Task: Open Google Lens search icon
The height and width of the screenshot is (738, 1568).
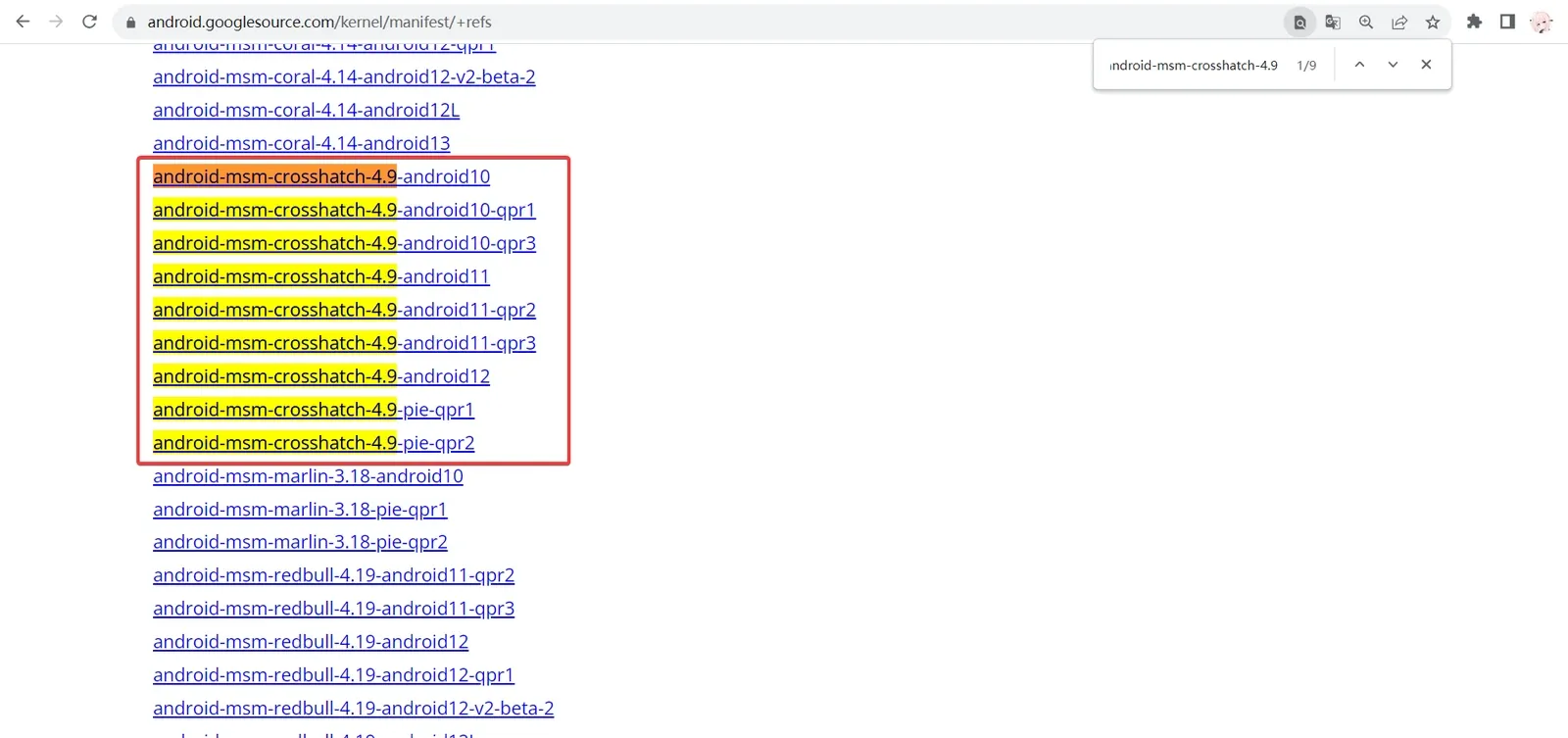Action: point(1299,22)
